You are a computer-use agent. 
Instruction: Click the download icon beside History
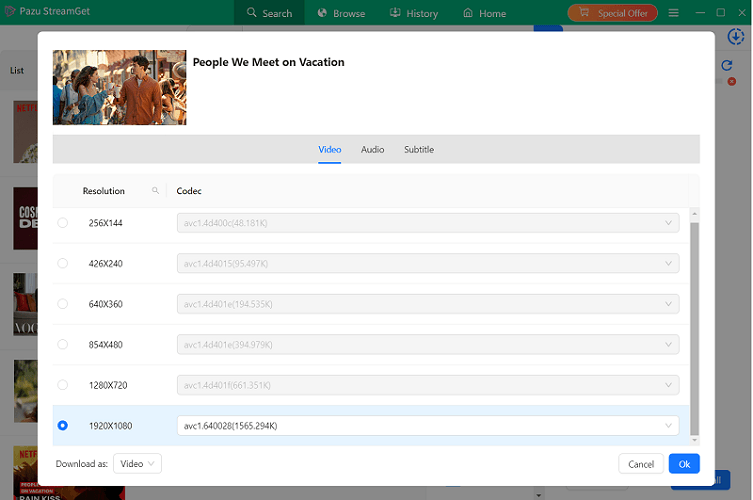coord(395,12)
